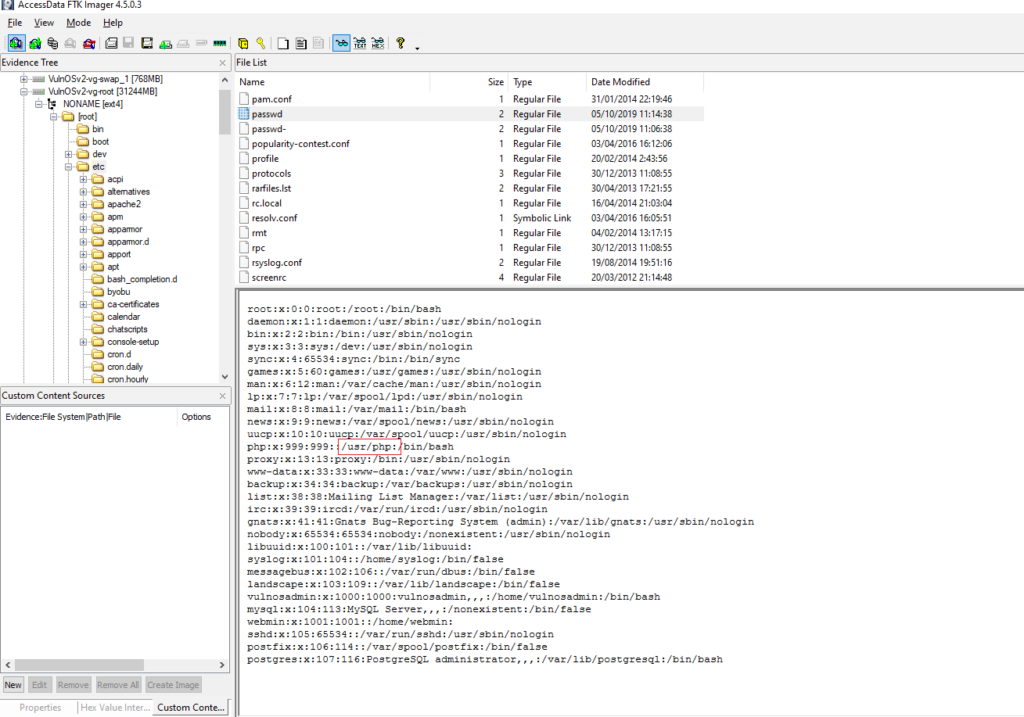Click the Detect EFS Encryption key icon

[258, 43]
